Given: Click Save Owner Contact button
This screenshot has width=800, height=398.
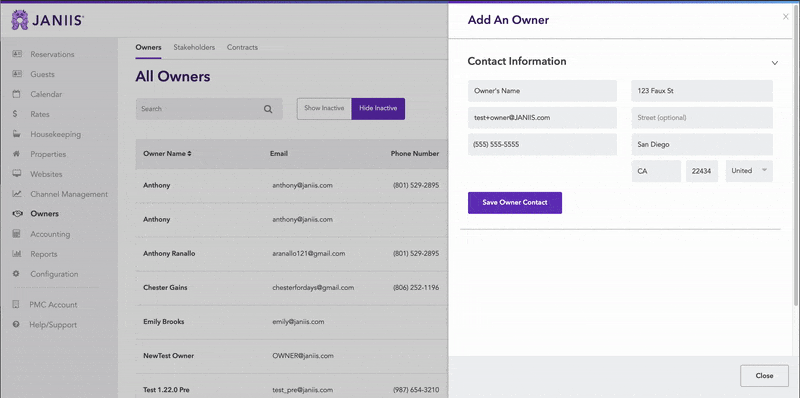Looking at the screenshot, I should (515, 203).
